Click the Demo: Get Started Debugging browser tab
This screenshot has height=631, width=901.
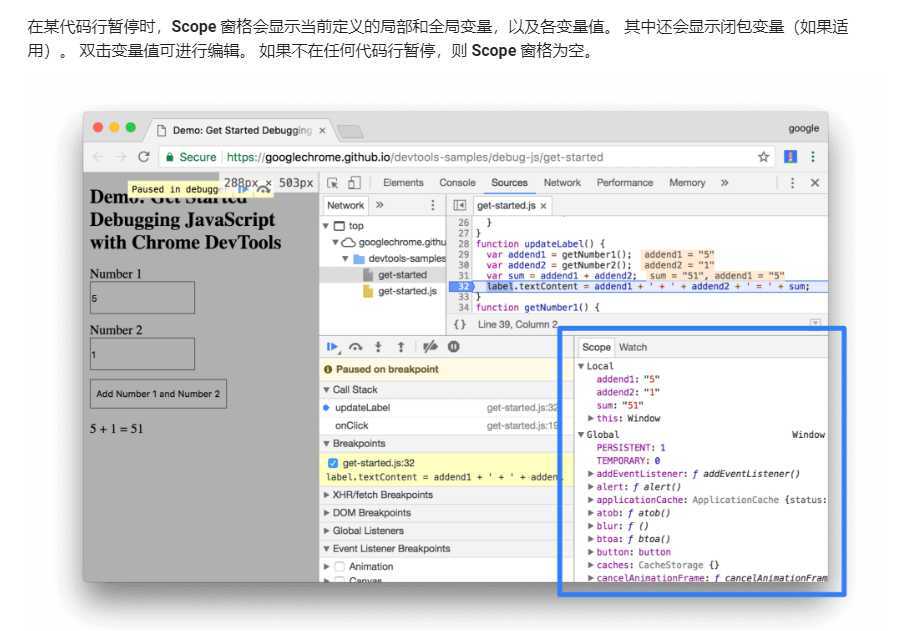(242, 130)
